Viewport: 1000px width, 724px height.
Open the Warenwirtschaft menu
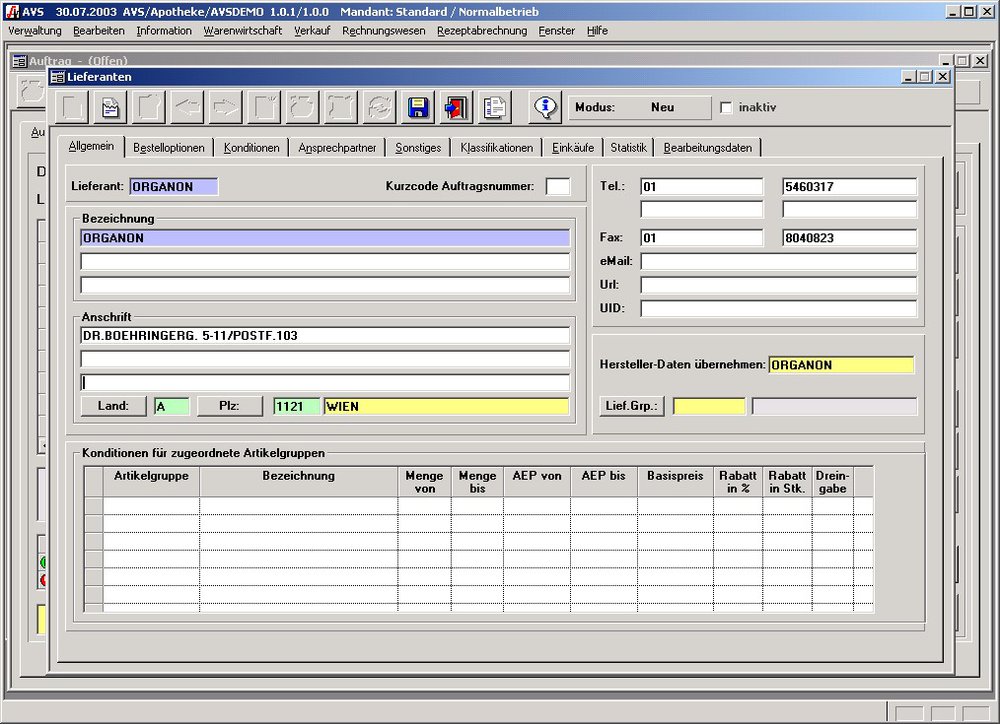tap(242, 31)
